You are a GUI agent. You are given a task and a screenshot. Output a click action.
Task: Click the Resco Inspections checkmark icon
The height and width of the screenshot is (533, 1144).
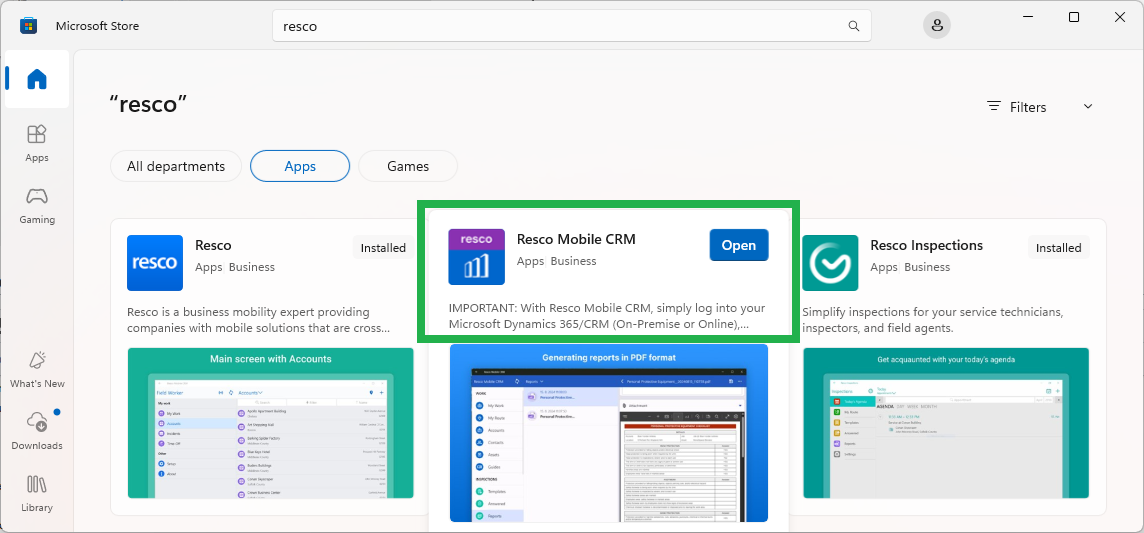coord(830,263)
